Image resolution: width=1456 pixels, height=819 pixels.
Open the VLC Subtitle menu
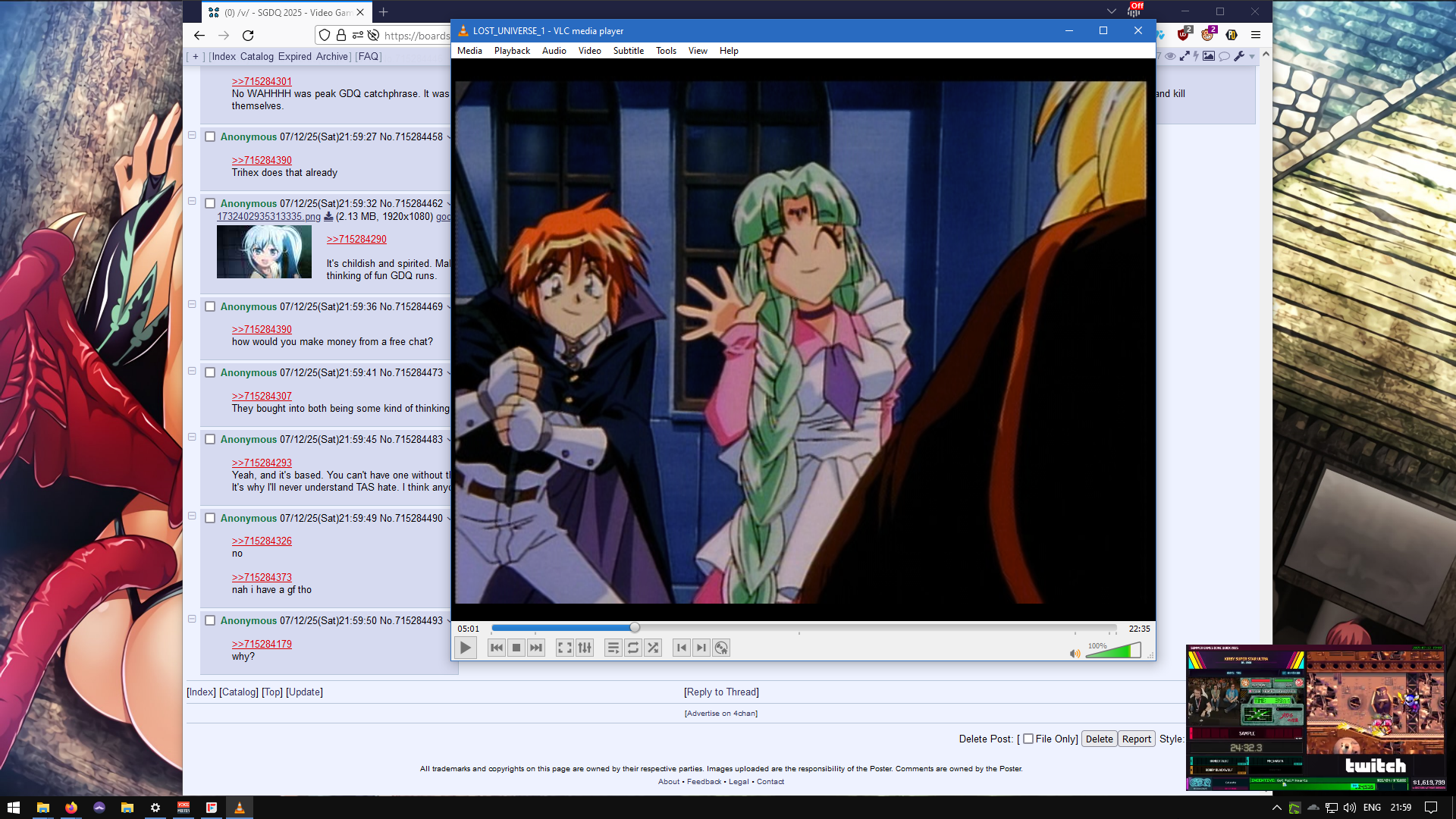point(628,51)
